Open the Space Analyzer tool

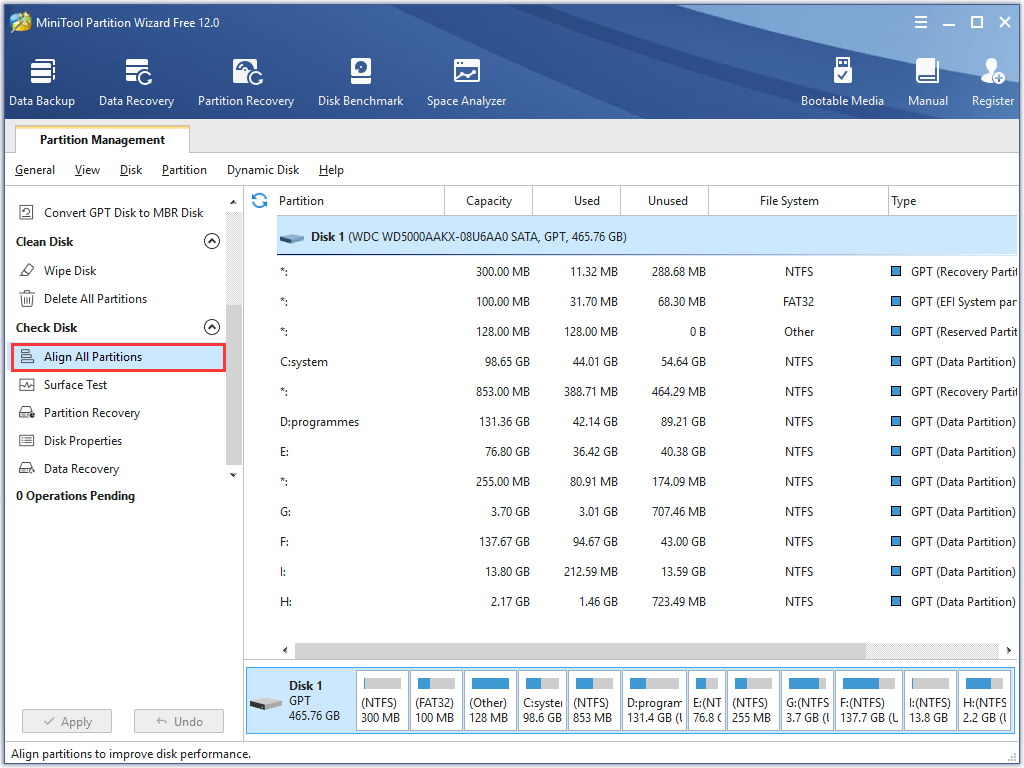tap(466, 82)
